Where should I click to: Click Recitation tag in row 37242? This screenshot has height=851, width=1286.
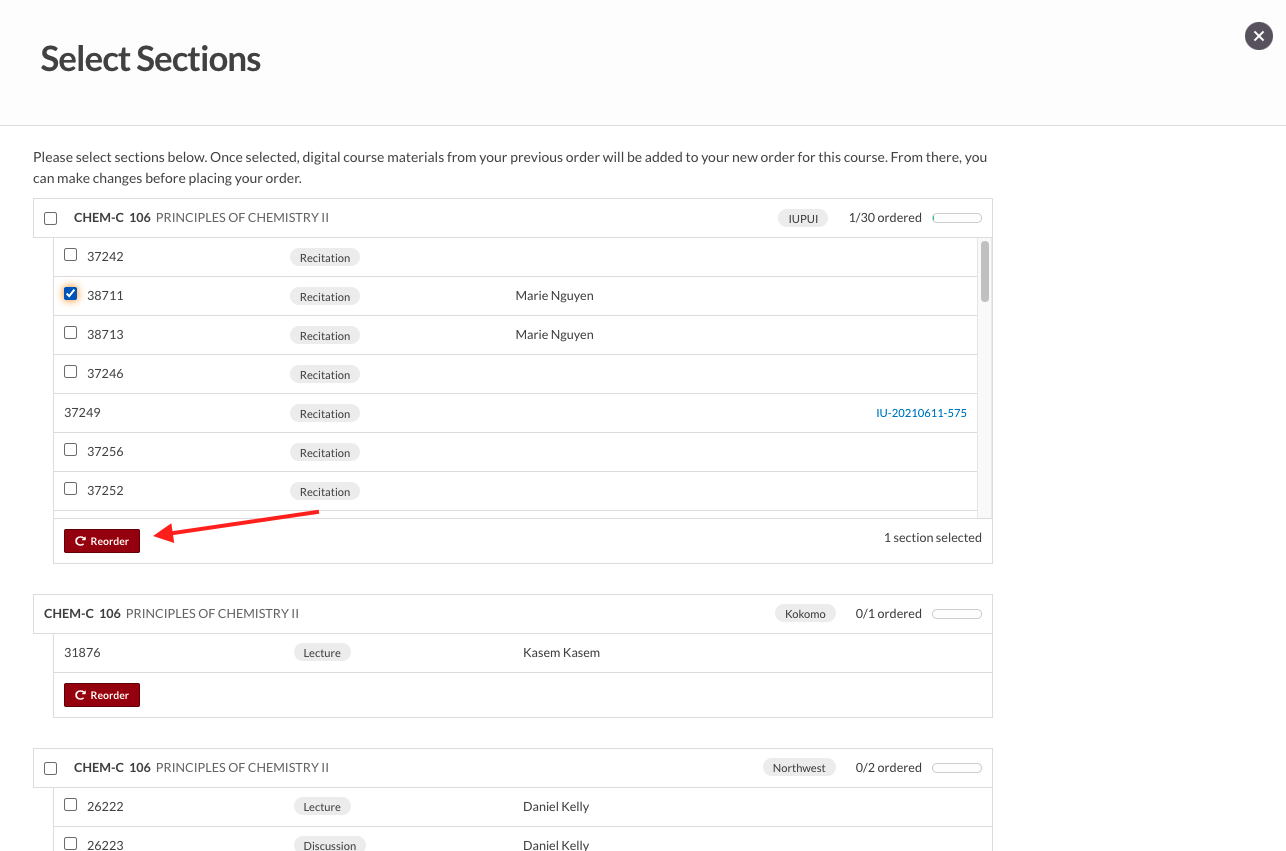click(325, 257)
